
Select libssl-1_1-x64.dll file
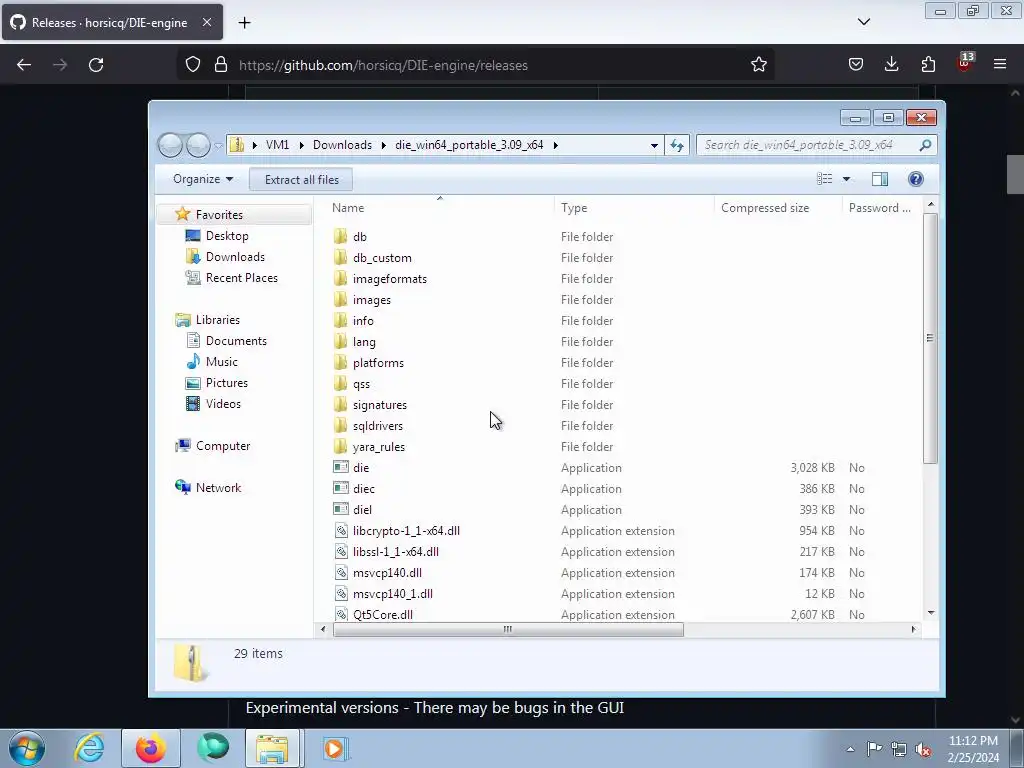[396, 552]
